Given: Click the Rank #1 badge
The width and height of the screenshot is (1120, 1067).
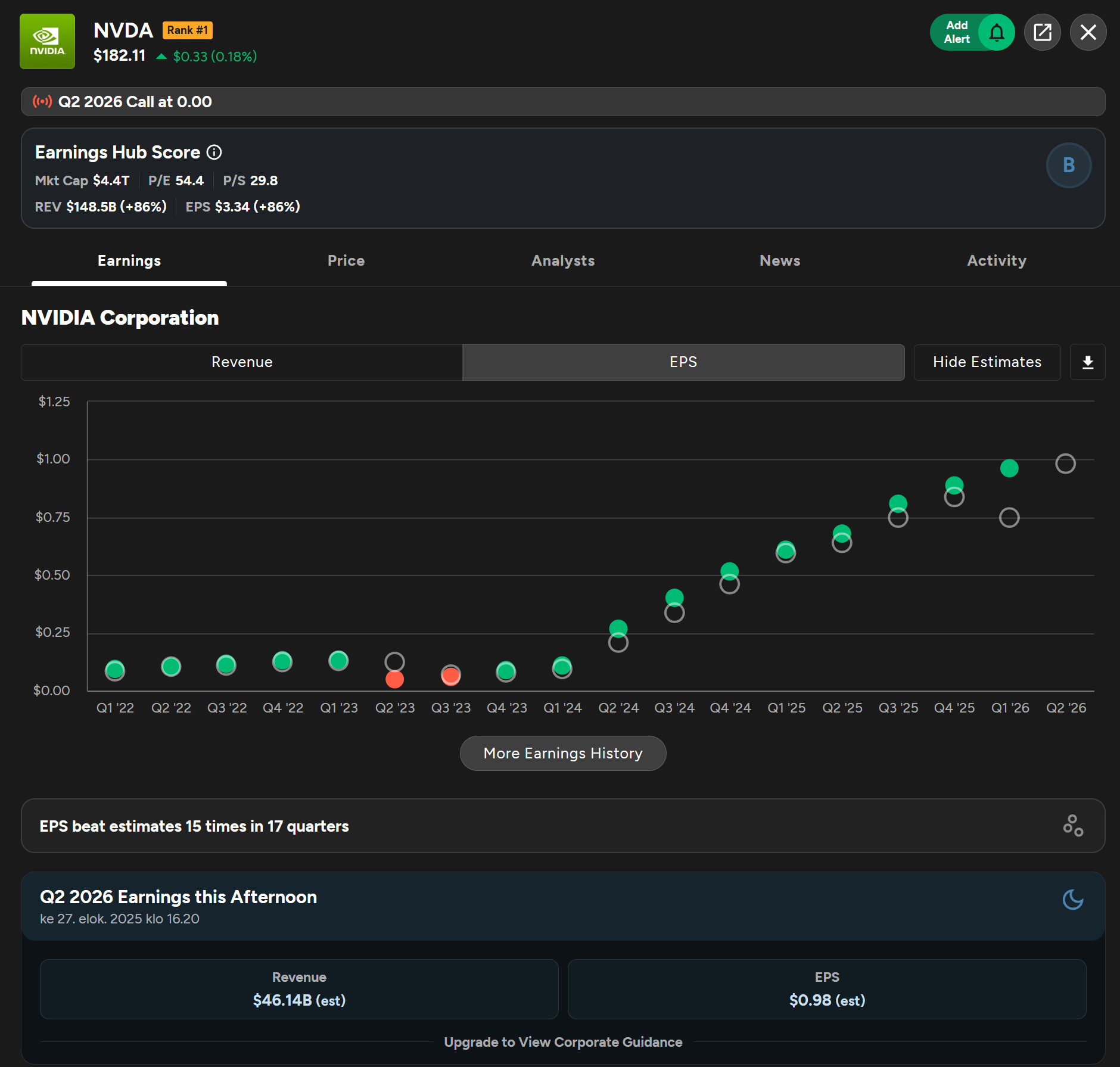Looking at the screenshot, I should point(188,30).
